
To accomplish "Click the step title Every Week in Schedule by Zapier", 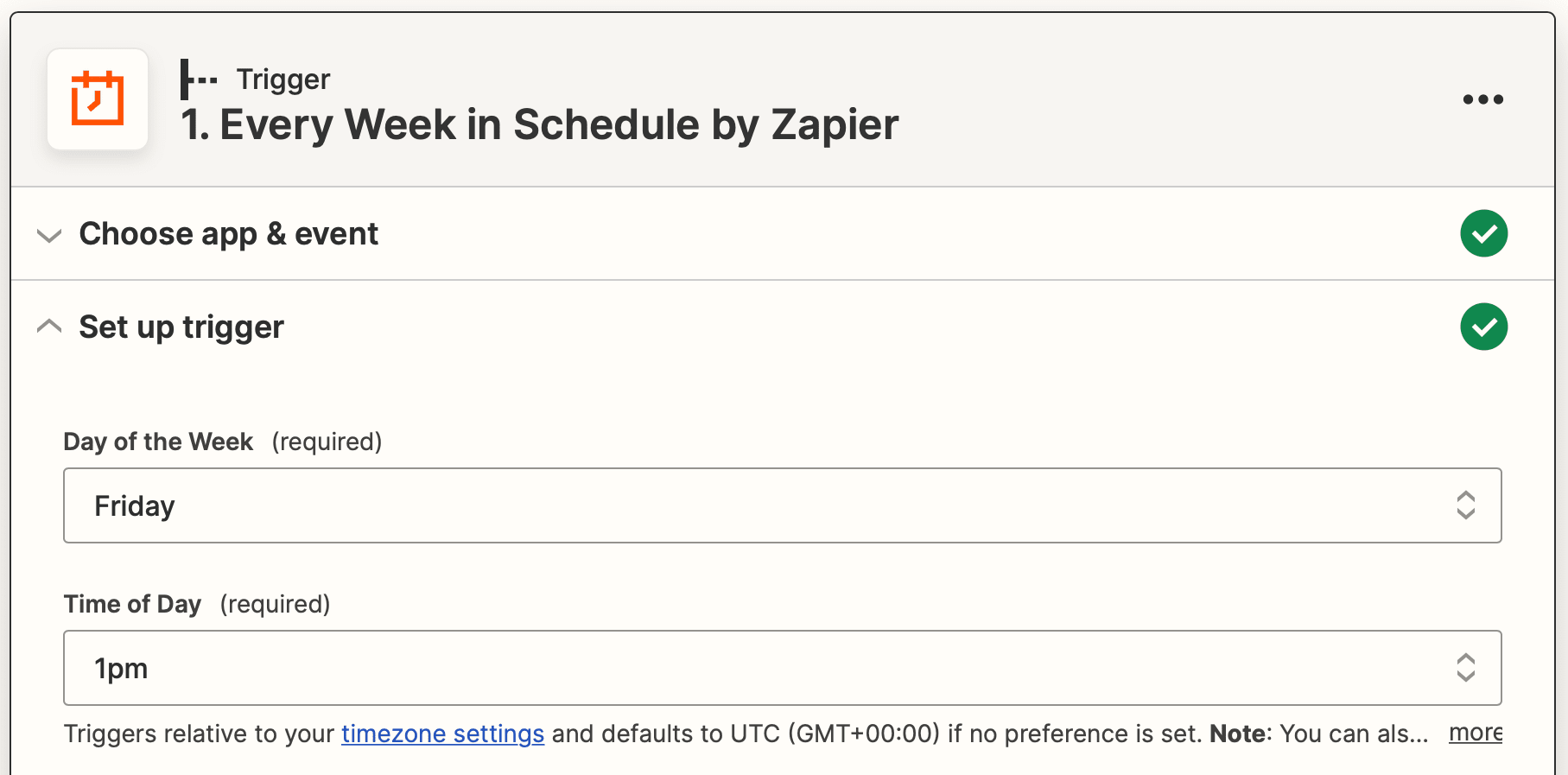I will [x=539, y=124].
